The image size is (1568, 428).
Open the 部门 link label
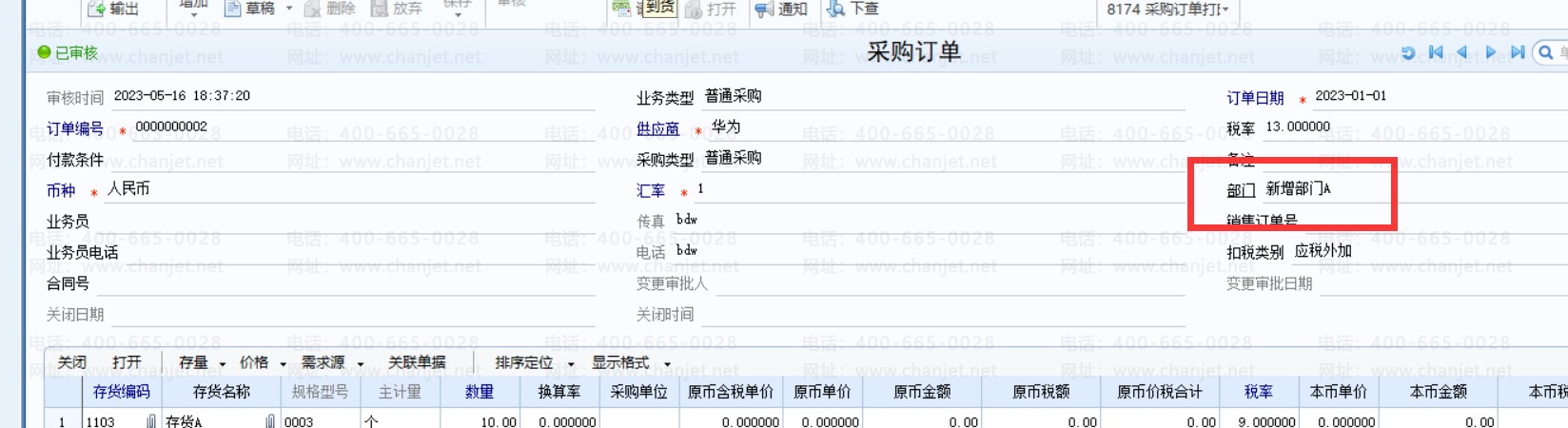pyautogui.click(x=1241, y=190)
